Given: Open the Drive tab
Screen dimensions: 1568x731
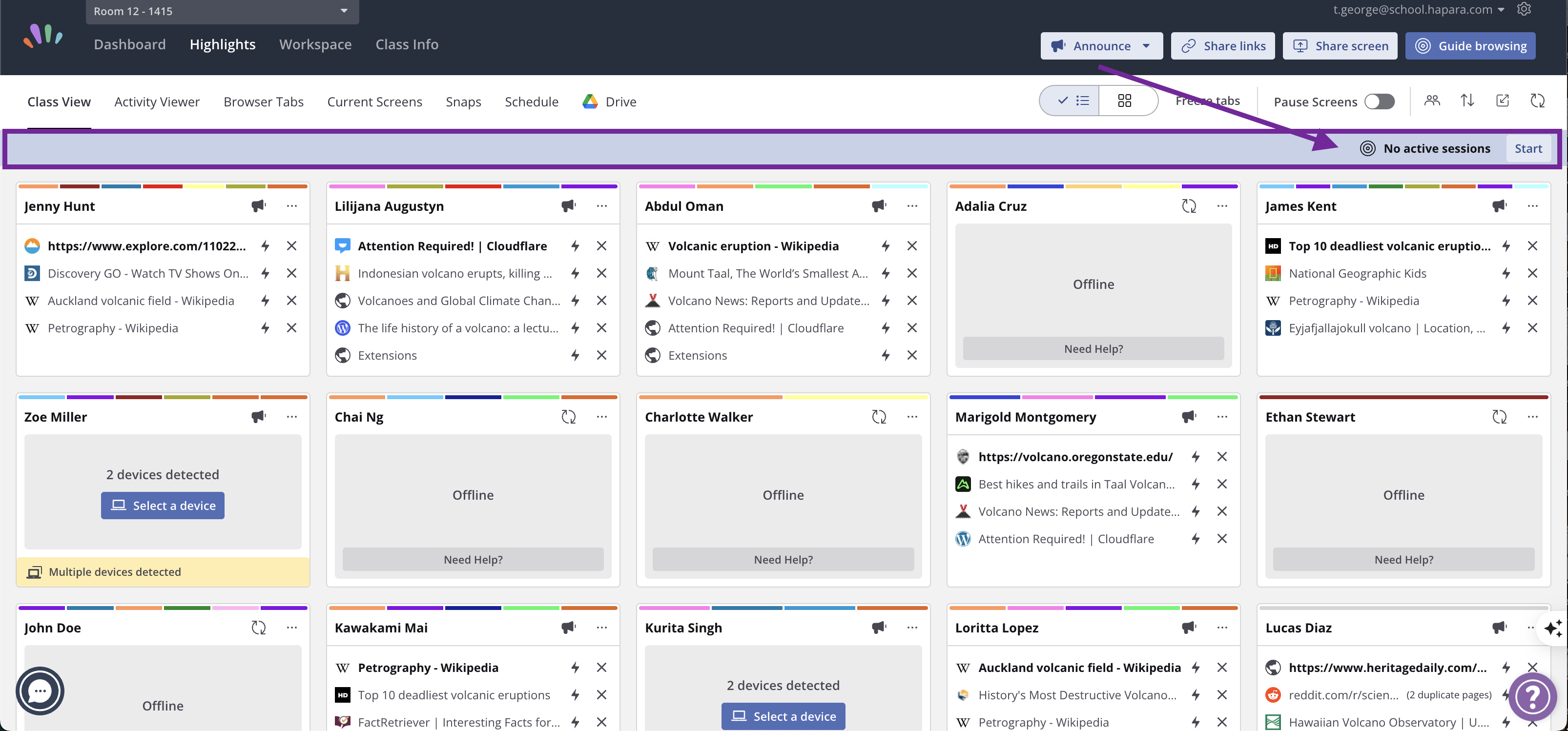Looking at the screenshot, I should pos(609,102).
